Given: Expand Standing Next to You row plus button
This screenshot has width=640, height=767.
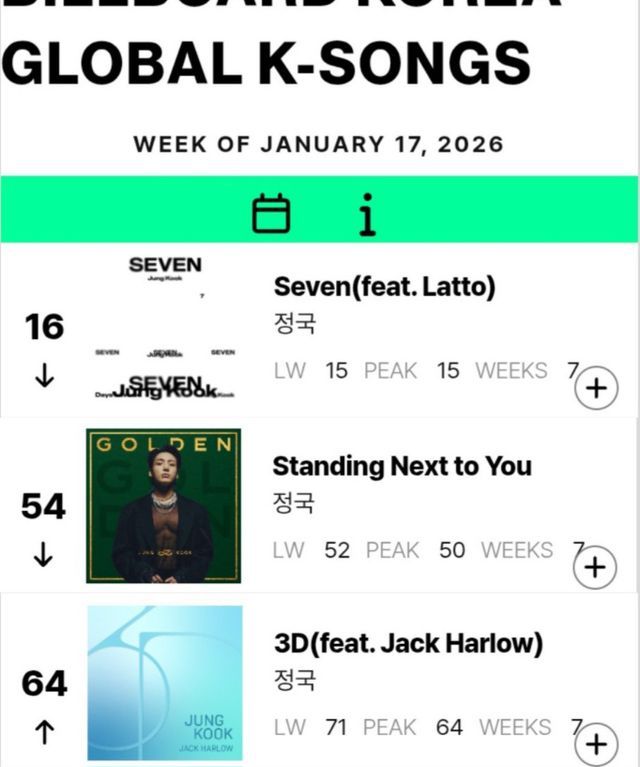Looking at the screenshot, I should coord(594,567).
